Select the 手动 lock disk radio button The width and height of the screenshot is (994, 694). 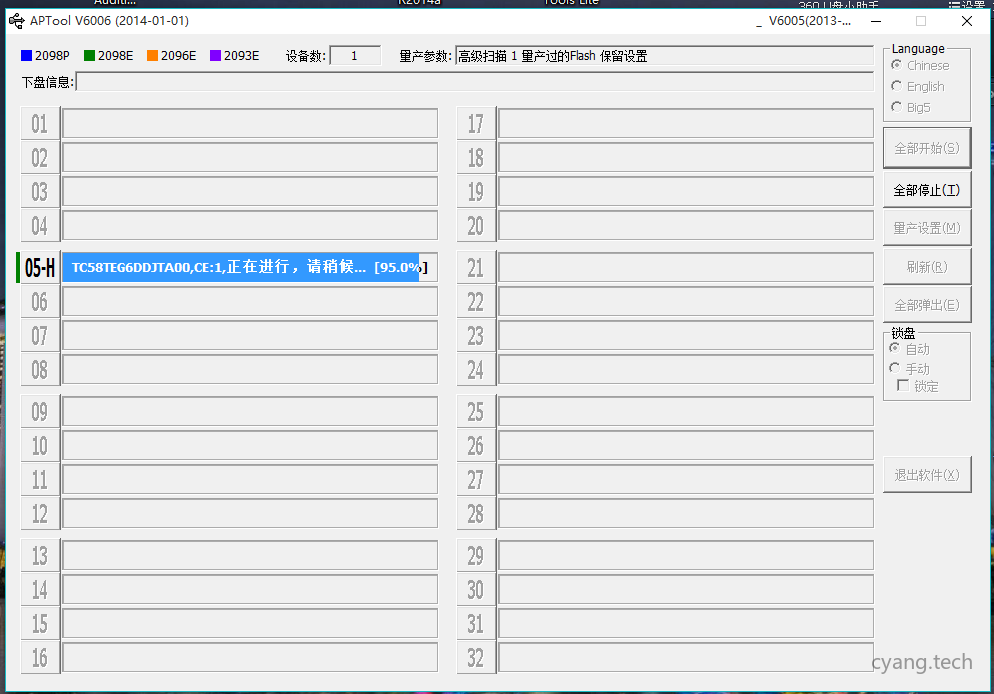click(x=895, y=368)
